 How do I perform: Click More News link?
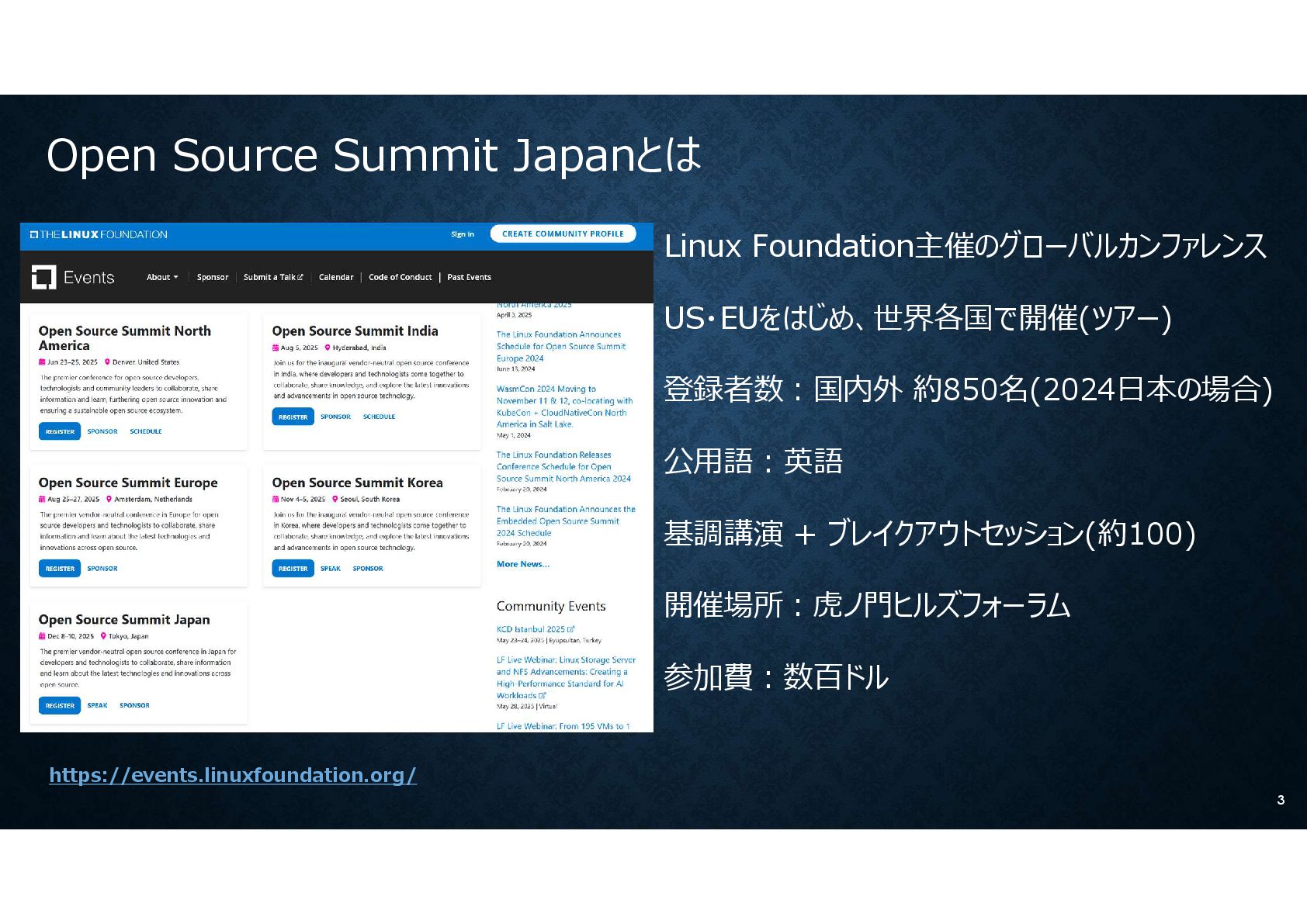pos(523,564)
